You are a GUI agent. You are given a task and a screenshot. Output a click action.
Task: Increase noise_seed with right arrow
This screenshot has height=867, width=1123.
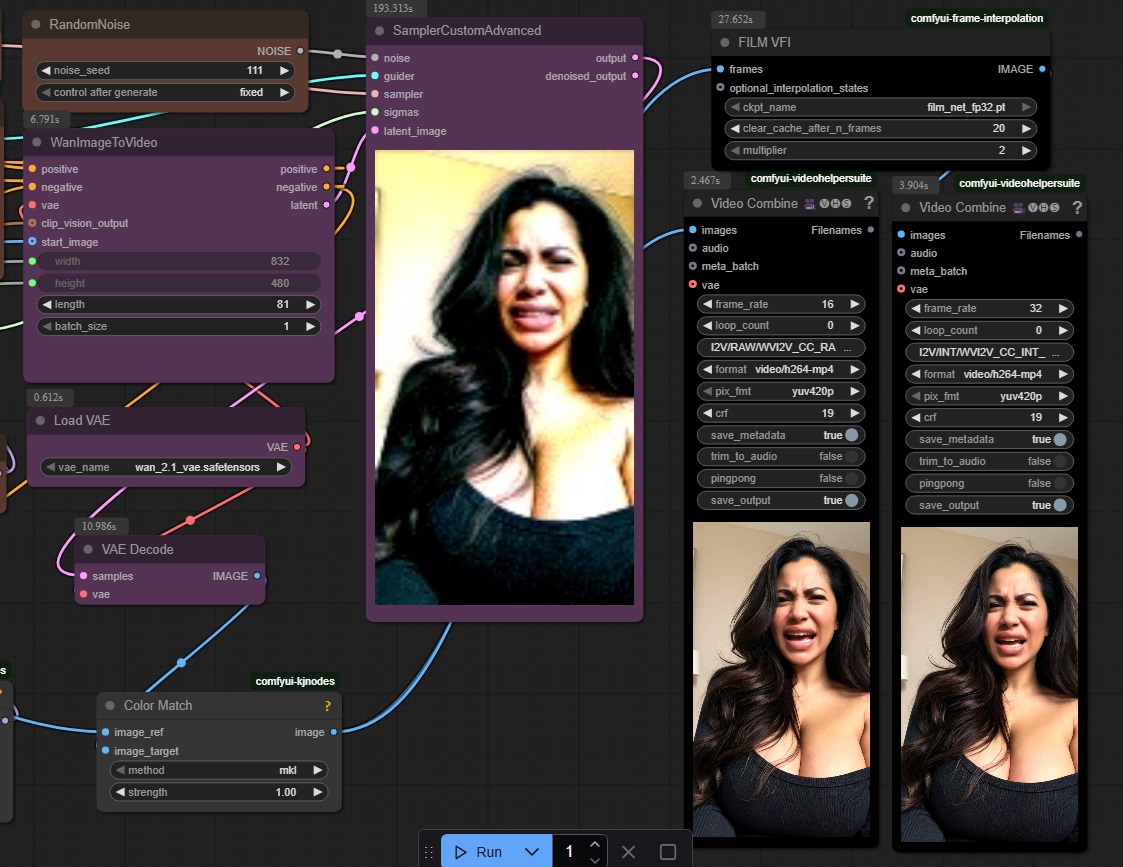tap(284, 70)
